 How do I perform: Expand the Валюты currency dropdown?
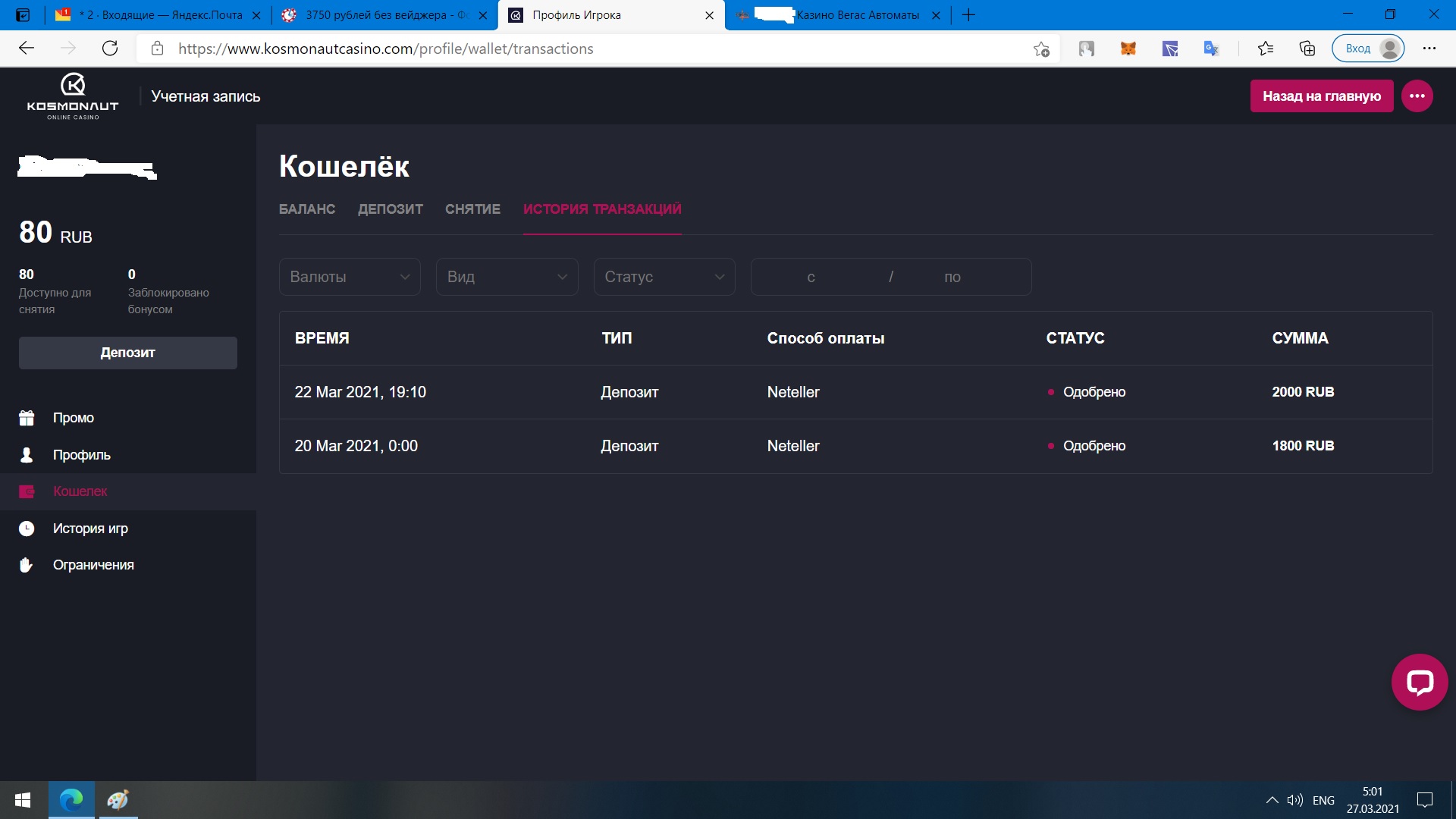[x=350, y=277]
